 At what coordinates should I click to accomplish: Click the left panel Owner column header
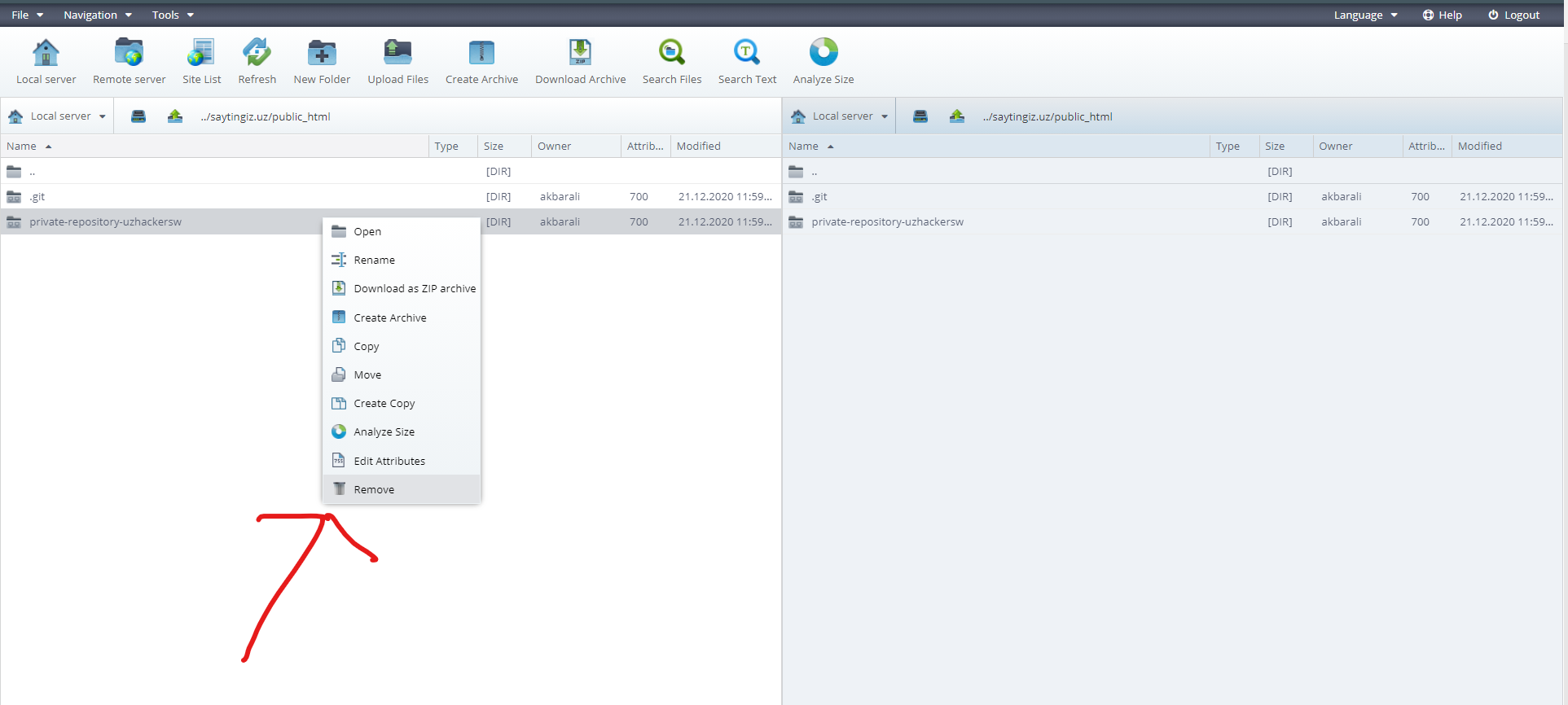pyautogui.click(x=576, y=146)
